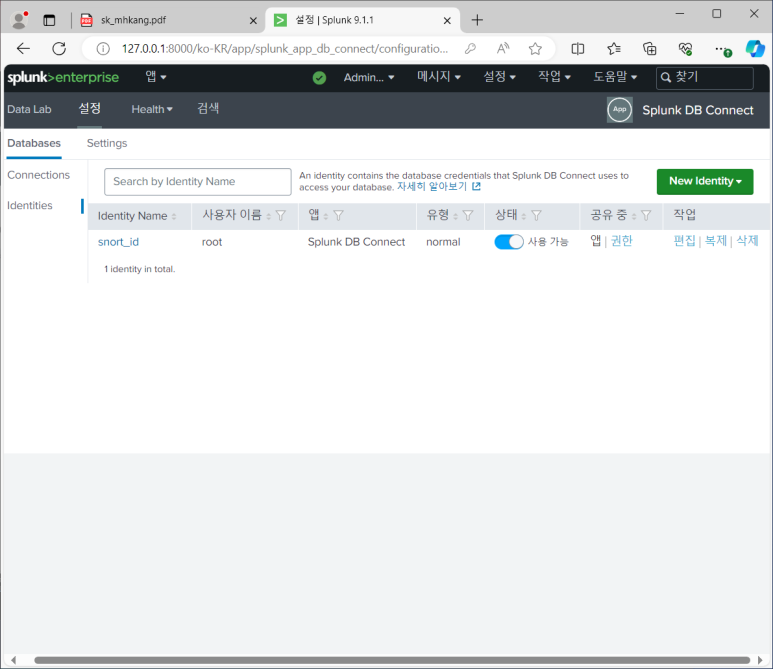Image resolution: width=773 pixels, height=669 pixels.
Task: Expand the 앱 dropdown in Splunk bar
Action: pyautogui.click(x=156, y=77)
